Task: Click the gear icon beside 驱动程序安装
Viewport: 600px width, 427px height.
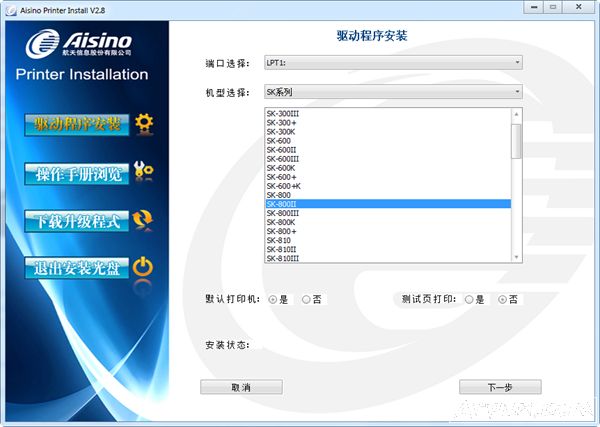Action: (x=144, y=124)
